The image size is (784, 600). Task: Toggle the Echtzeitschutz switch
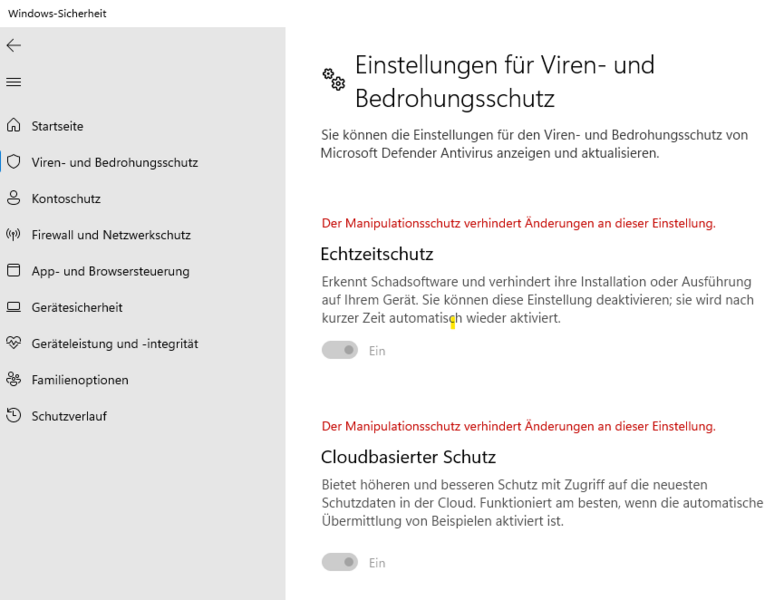point(340,350)
